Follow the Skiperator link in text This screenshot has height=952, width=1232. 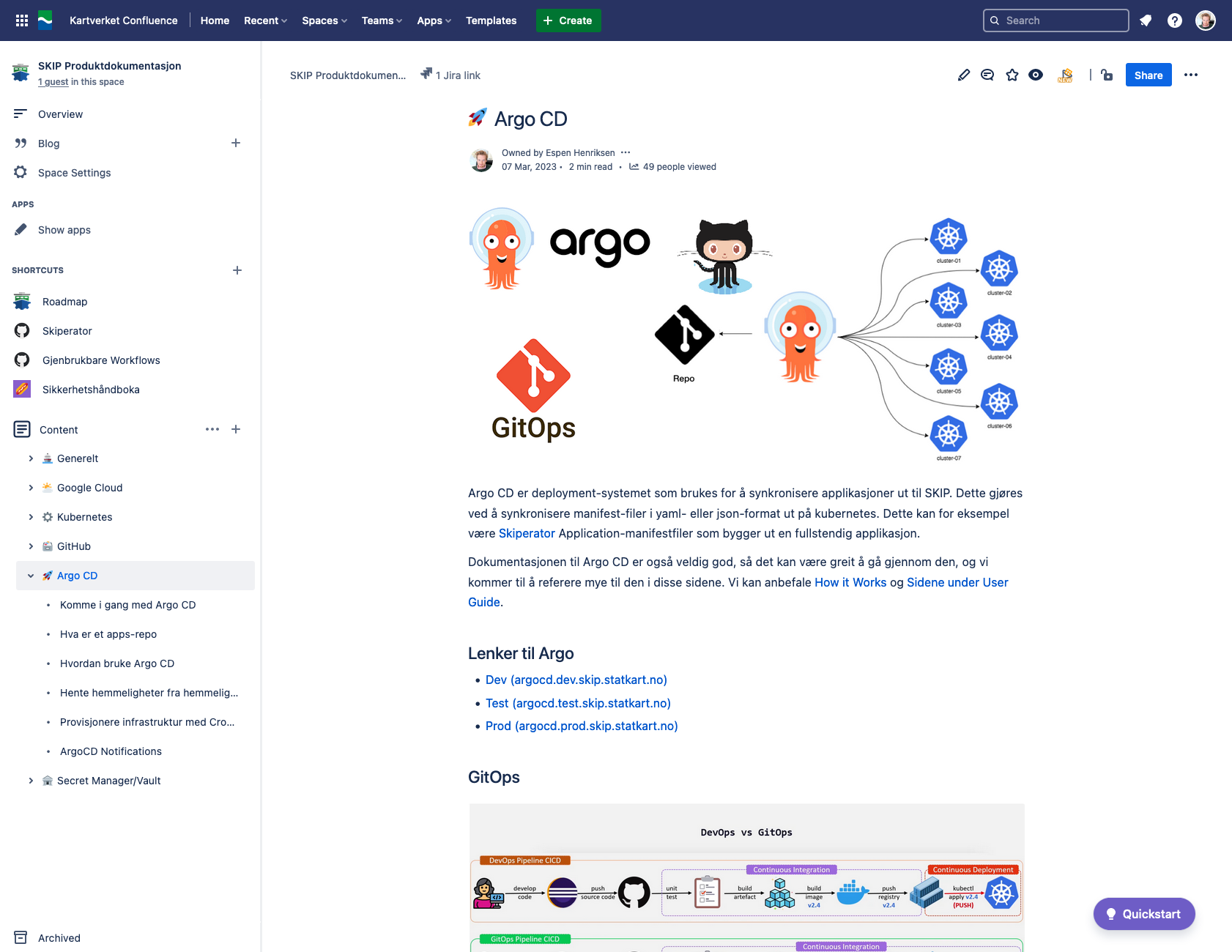(x=527, y=533)
